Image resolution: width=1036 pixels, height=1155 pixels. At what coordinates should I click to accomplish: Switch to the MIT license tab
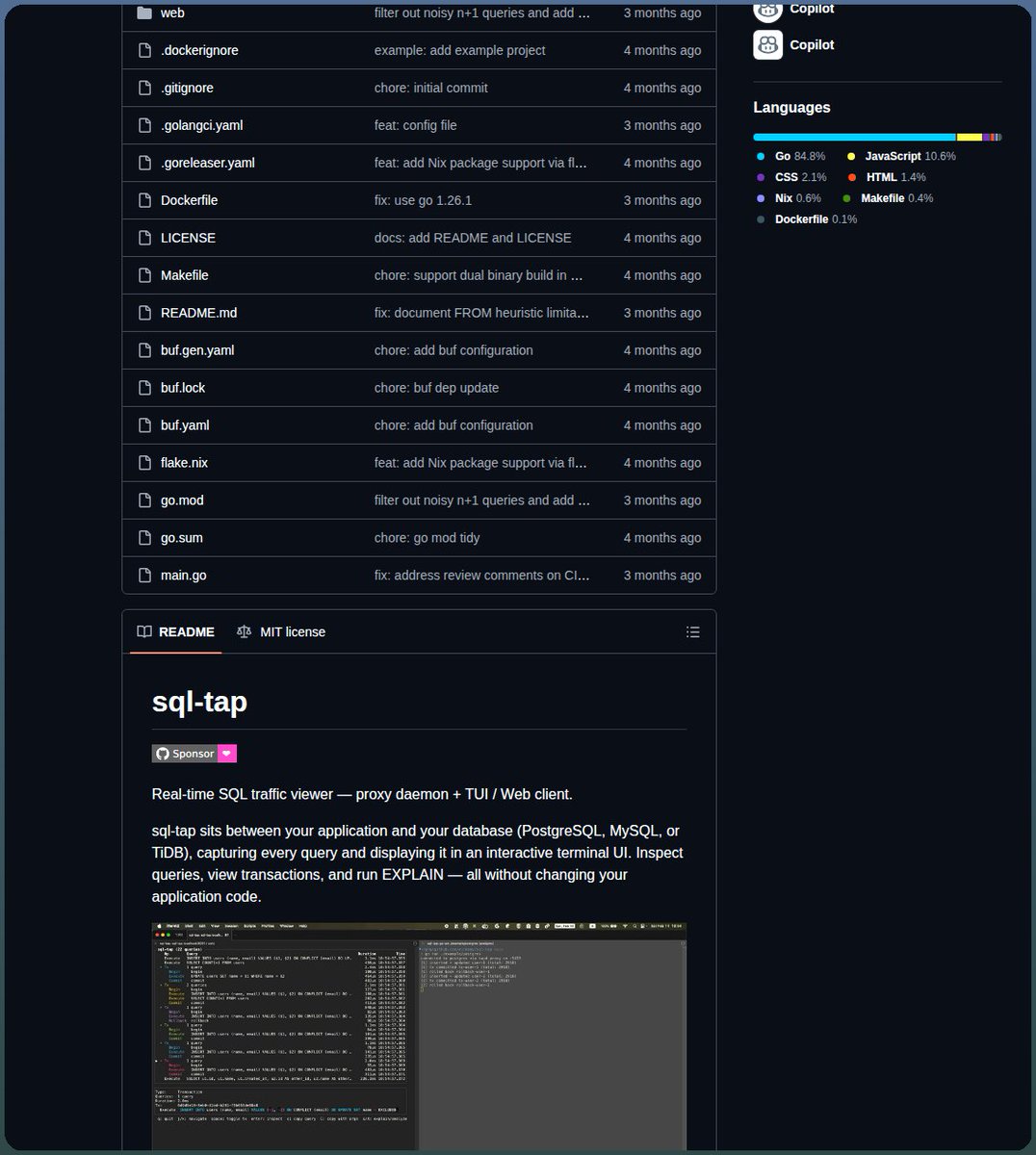(281, 632)
